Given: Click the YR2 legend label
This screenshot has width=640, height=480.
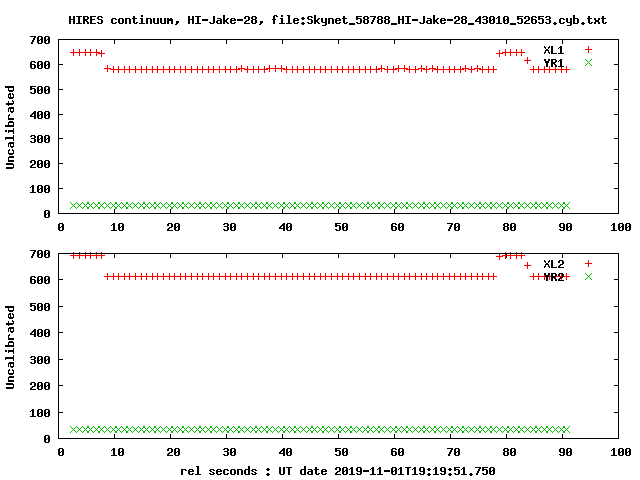Looking at the screenshot, I should [x=553, y=277].
